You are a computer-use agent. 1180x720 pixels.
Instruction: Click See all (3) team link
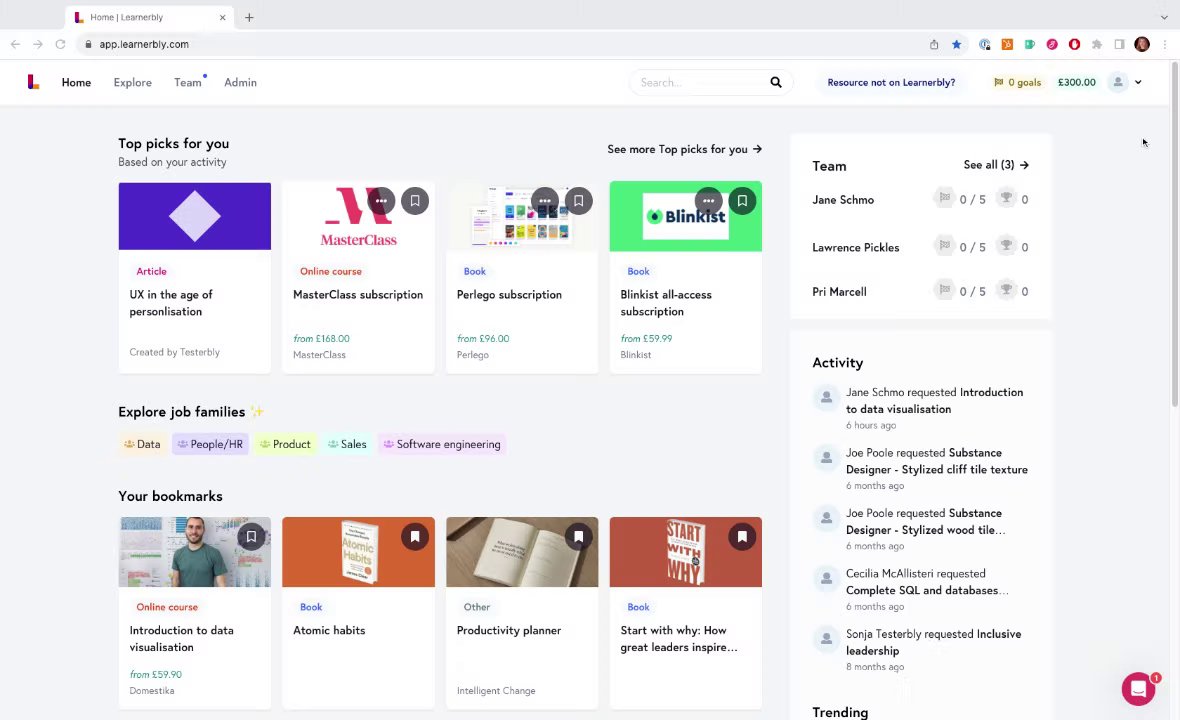tap(996, 165)
